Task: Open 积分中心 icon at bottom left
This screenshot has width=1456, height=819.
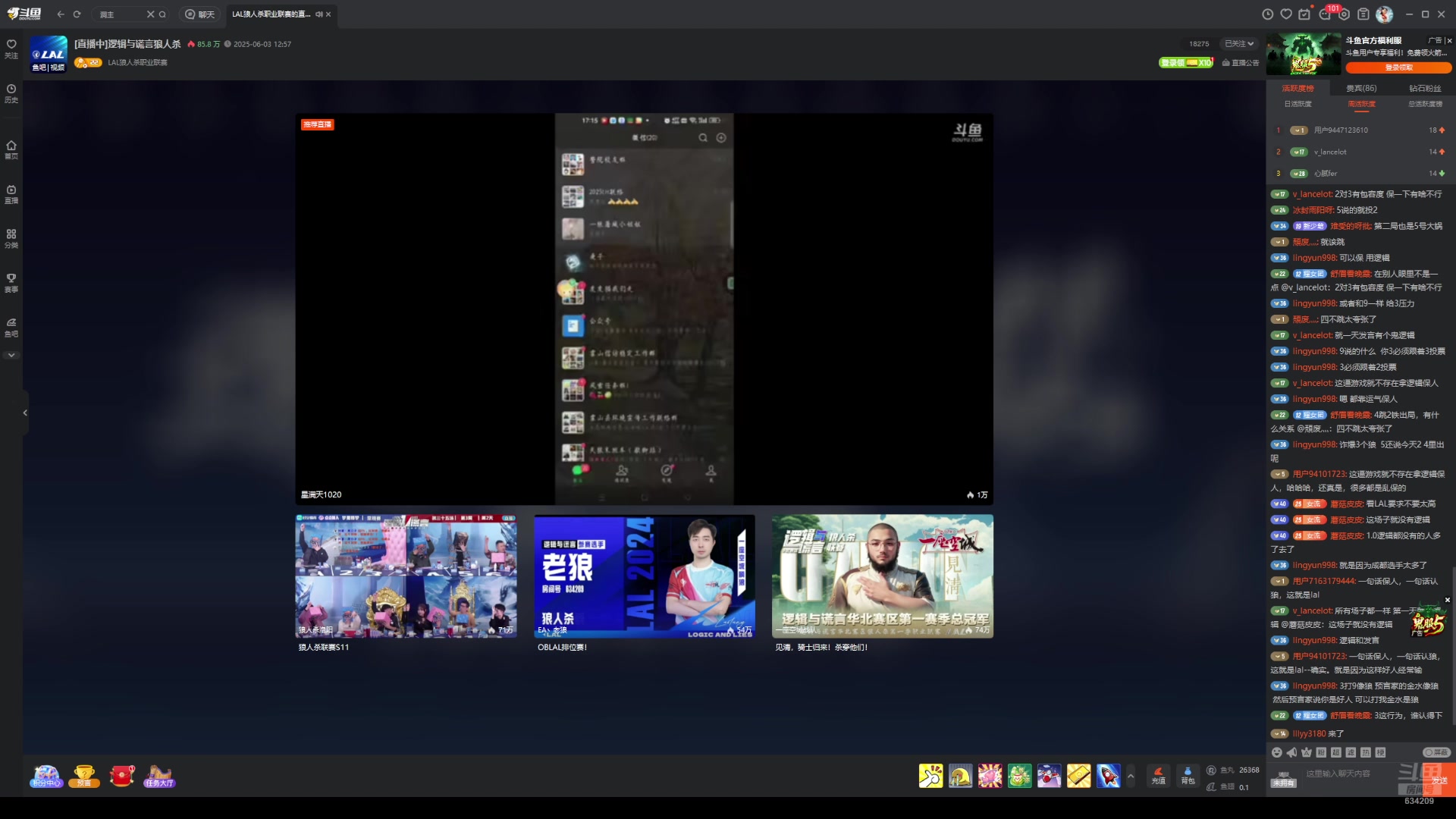Action: click(x=46, y=776)
